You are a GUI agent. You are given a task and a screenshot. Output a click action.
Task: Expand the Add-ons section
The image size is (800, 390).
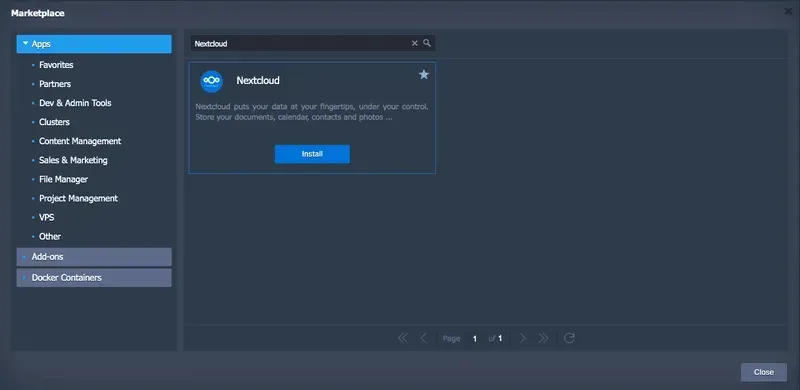(x=94, y=257)
